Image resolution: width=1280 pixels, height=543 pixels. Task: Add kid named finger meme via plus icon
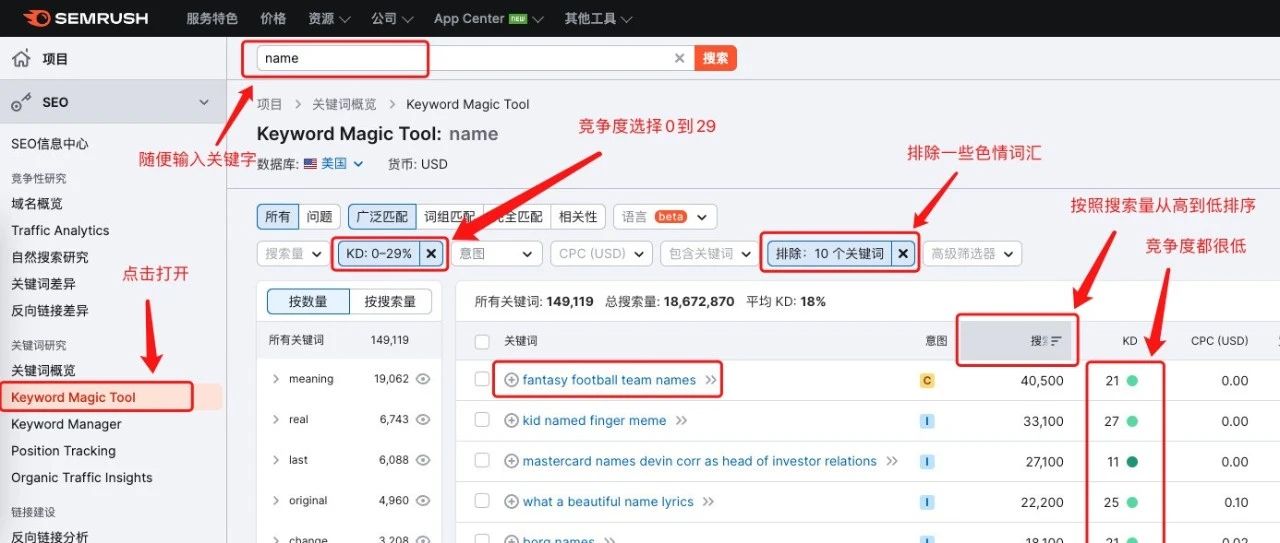point(512,421)
